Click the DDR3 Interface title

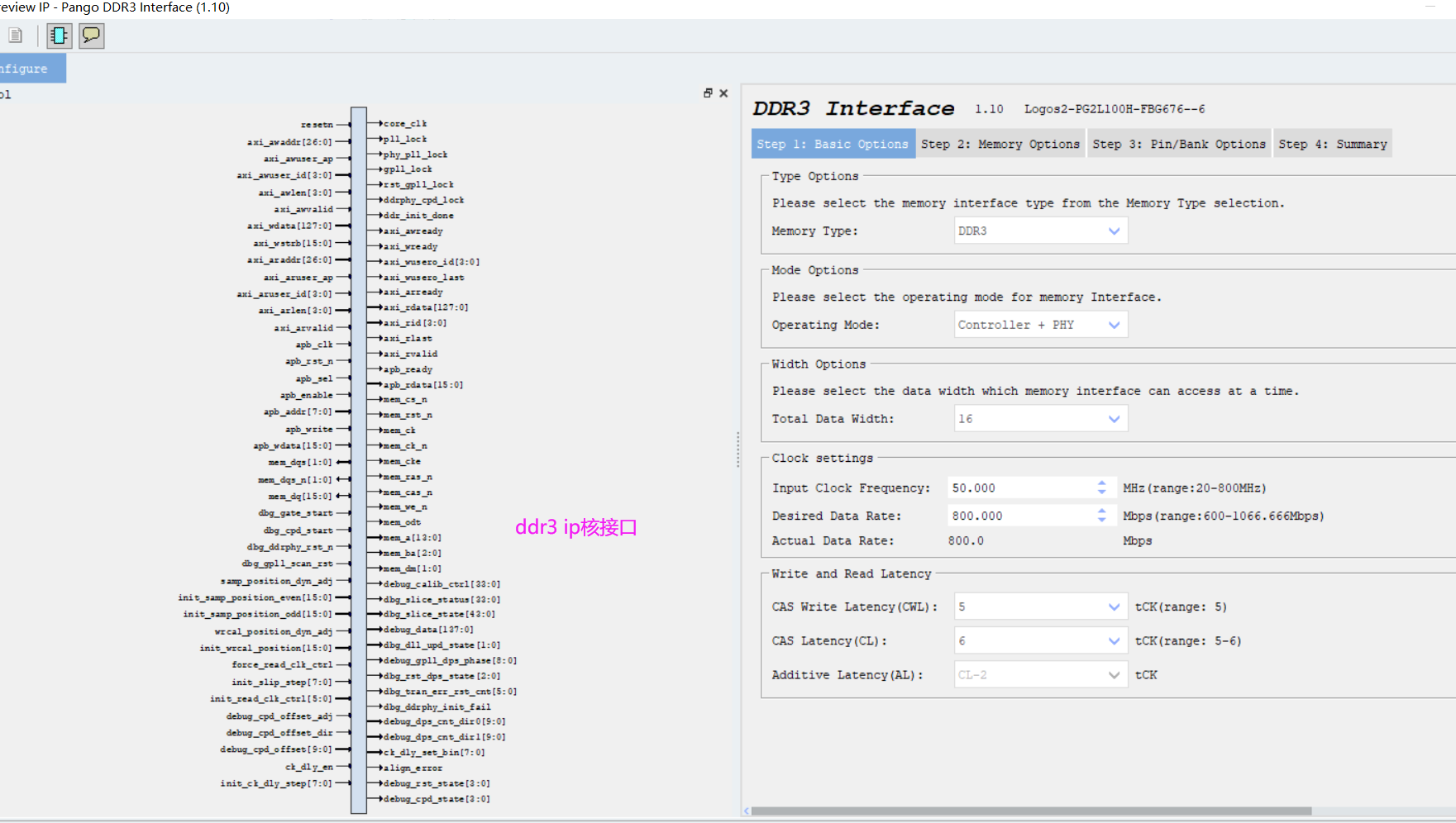pyautogui.click(x=853, y=108)
